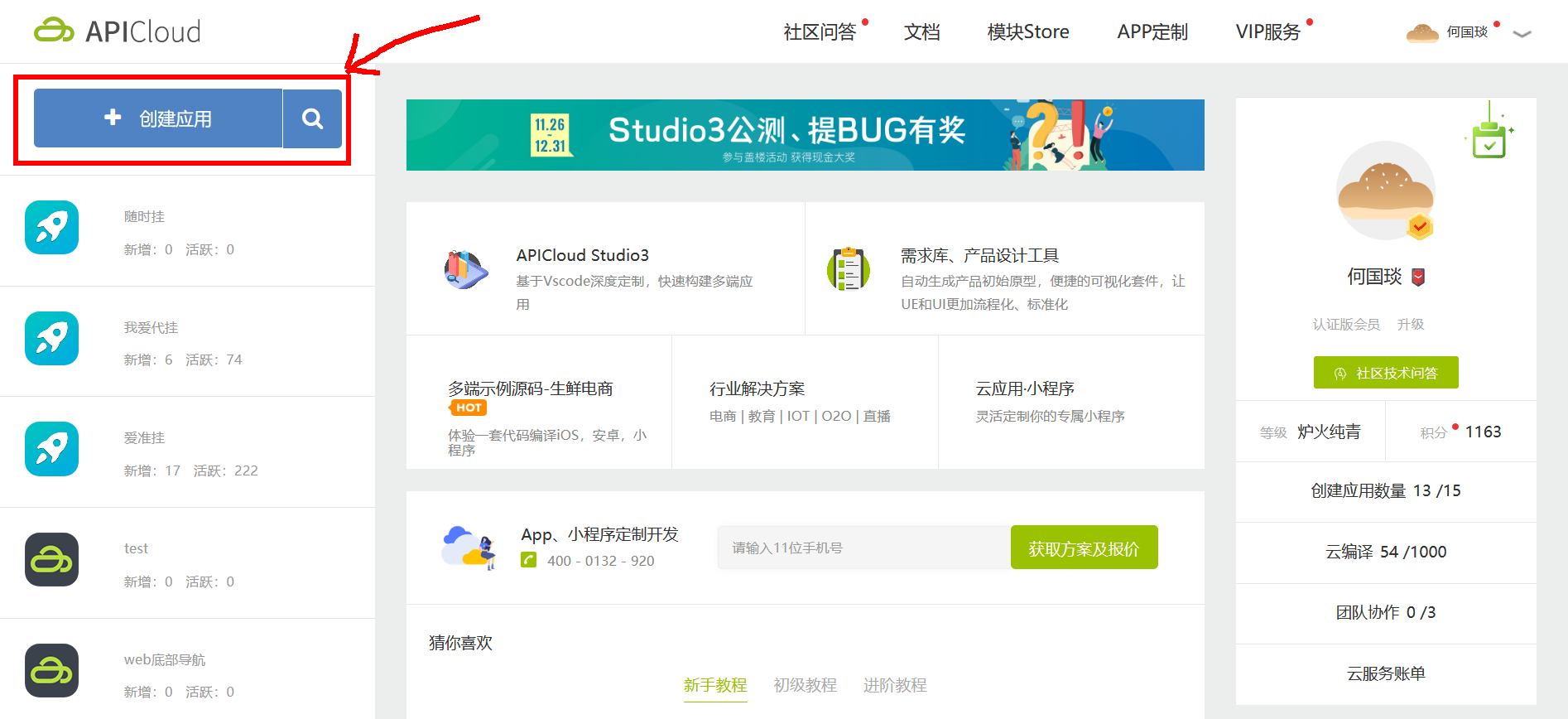1568x719 pixels.
Task: Expand the user account dropdown chevron
Action: 1522,33
